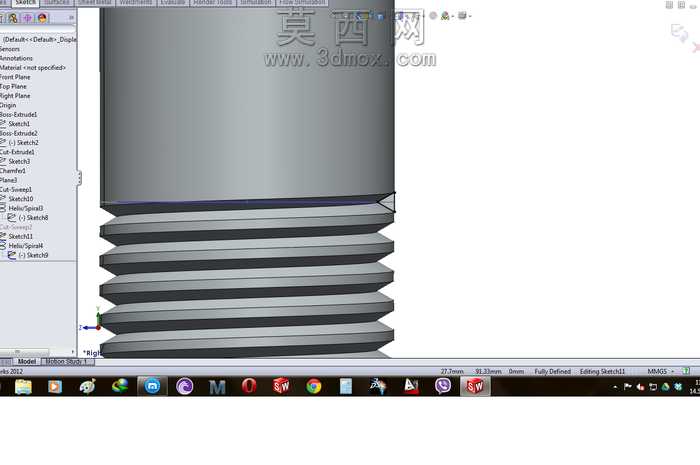Open the Paint palette taskbar icon

(88, 386)
